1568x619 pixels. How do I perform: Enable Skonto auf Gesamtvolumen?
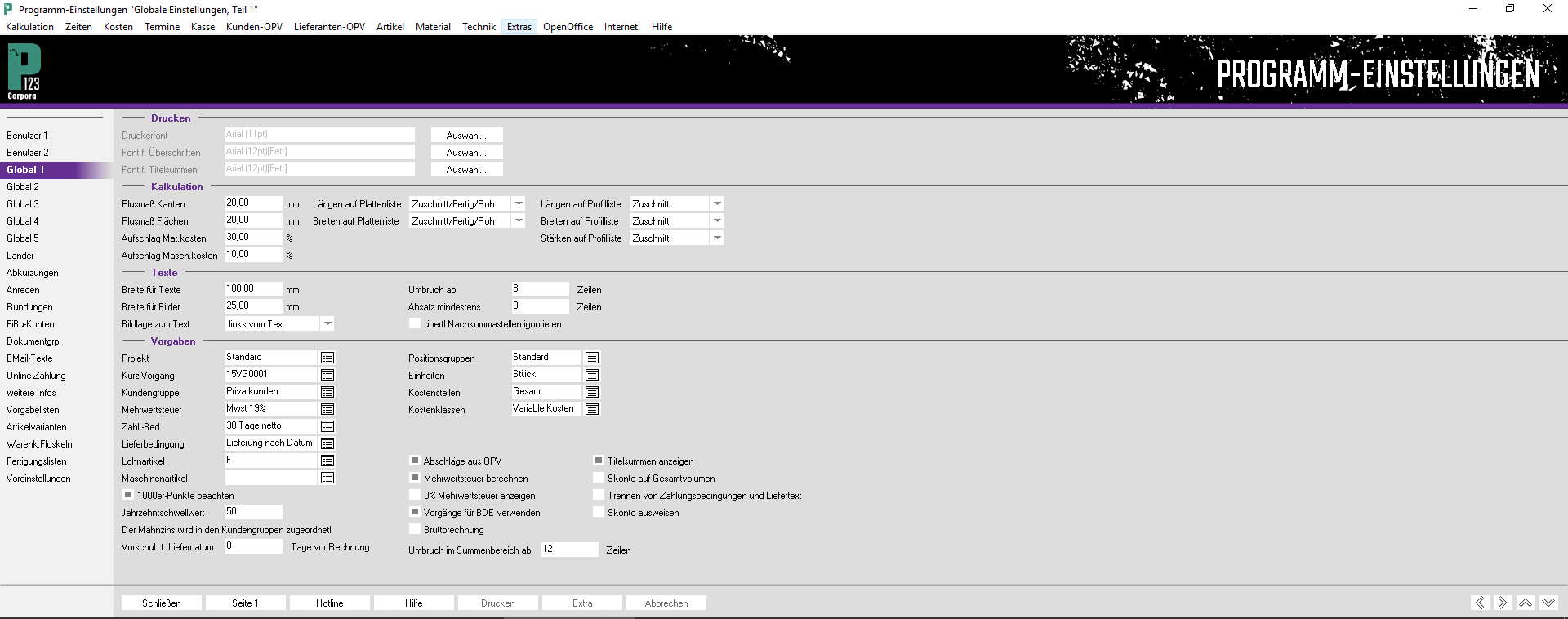pyautogui.click(x=599, y=478)
